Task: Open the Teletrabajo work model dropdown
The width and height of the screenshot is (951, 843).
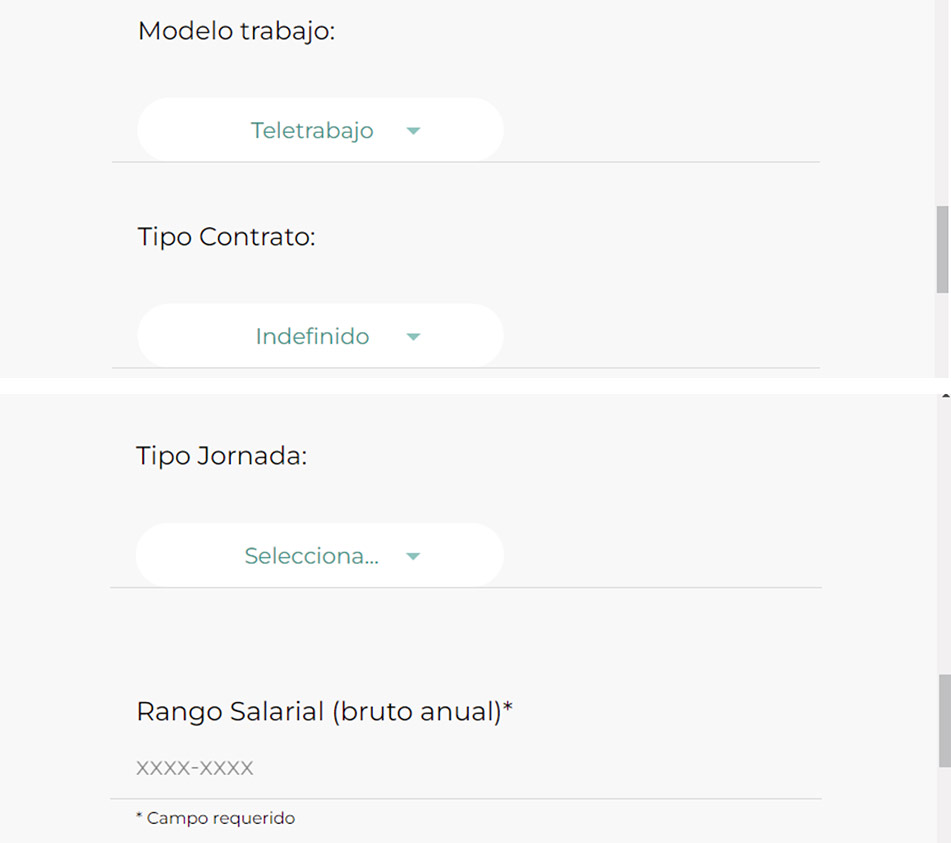Action: coord(319,130)
